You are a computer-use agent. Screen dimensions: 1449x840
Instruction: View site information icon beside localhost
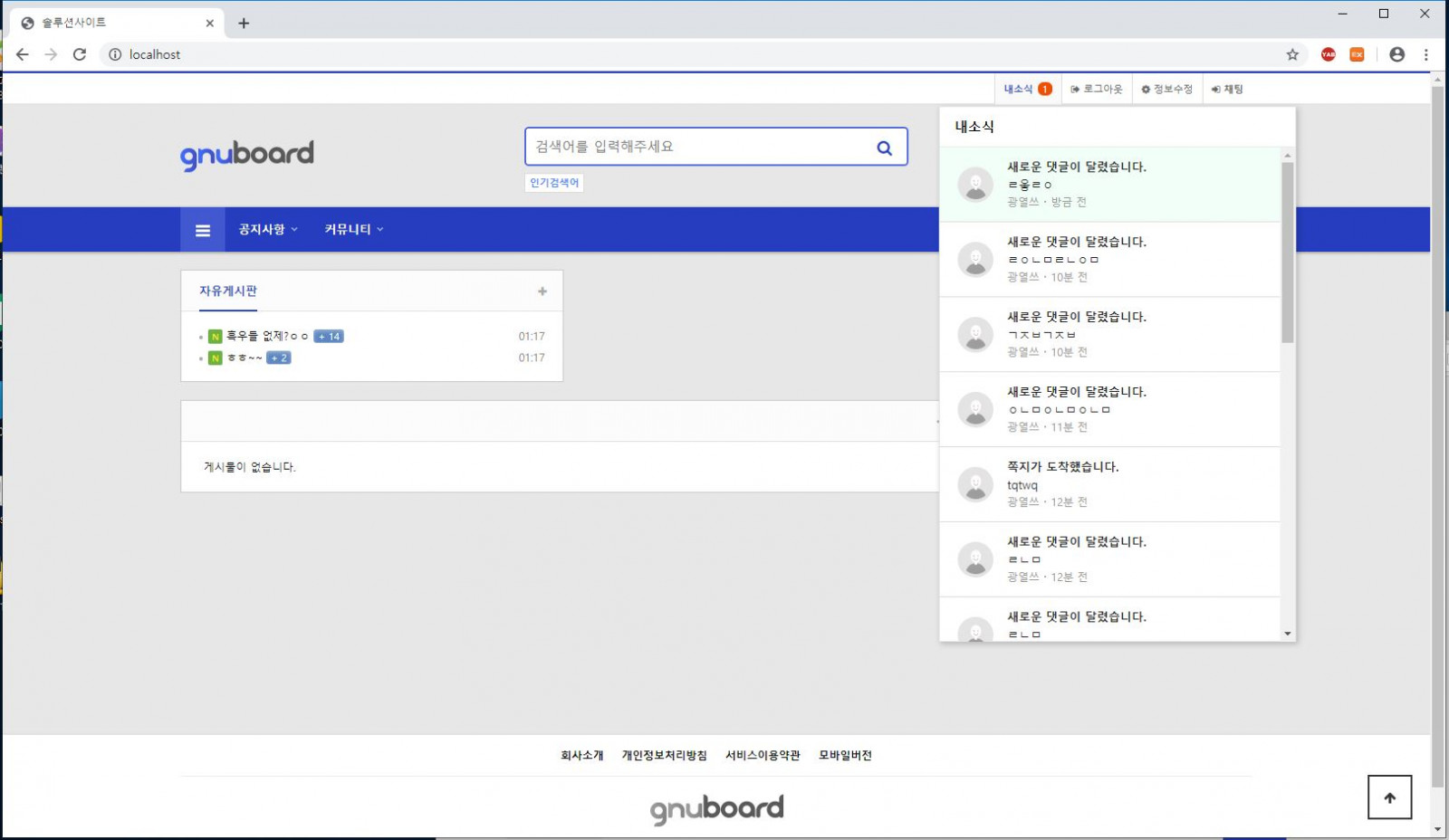(115, 54)
